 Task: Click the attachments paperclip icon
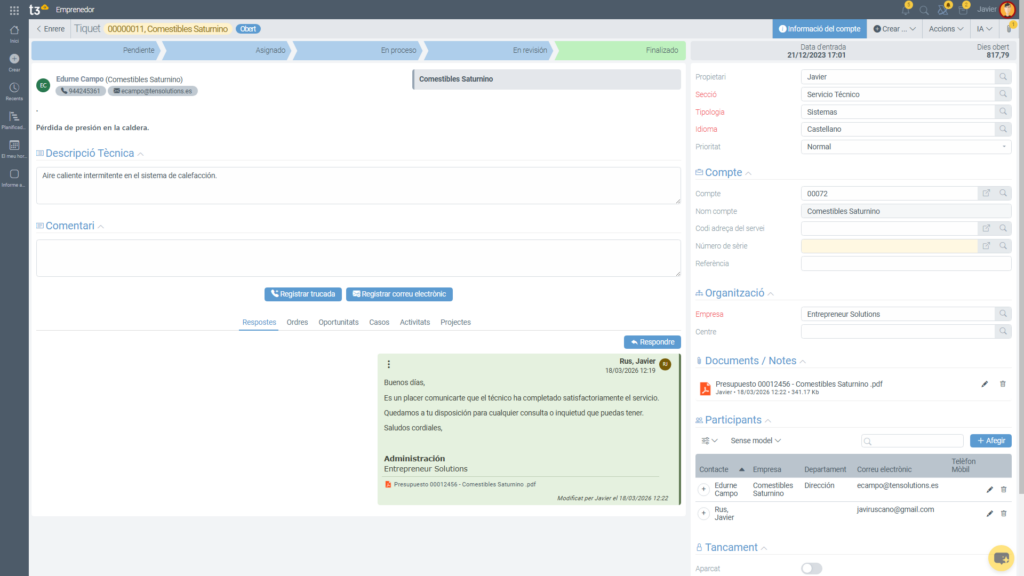[1009, 29]
